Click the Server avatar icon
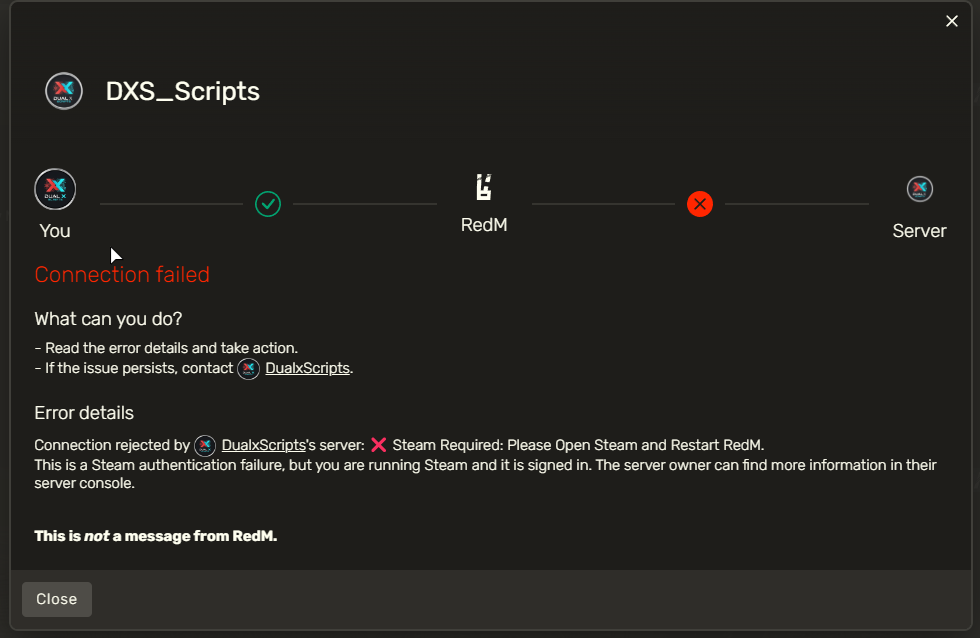 [919, 189]
